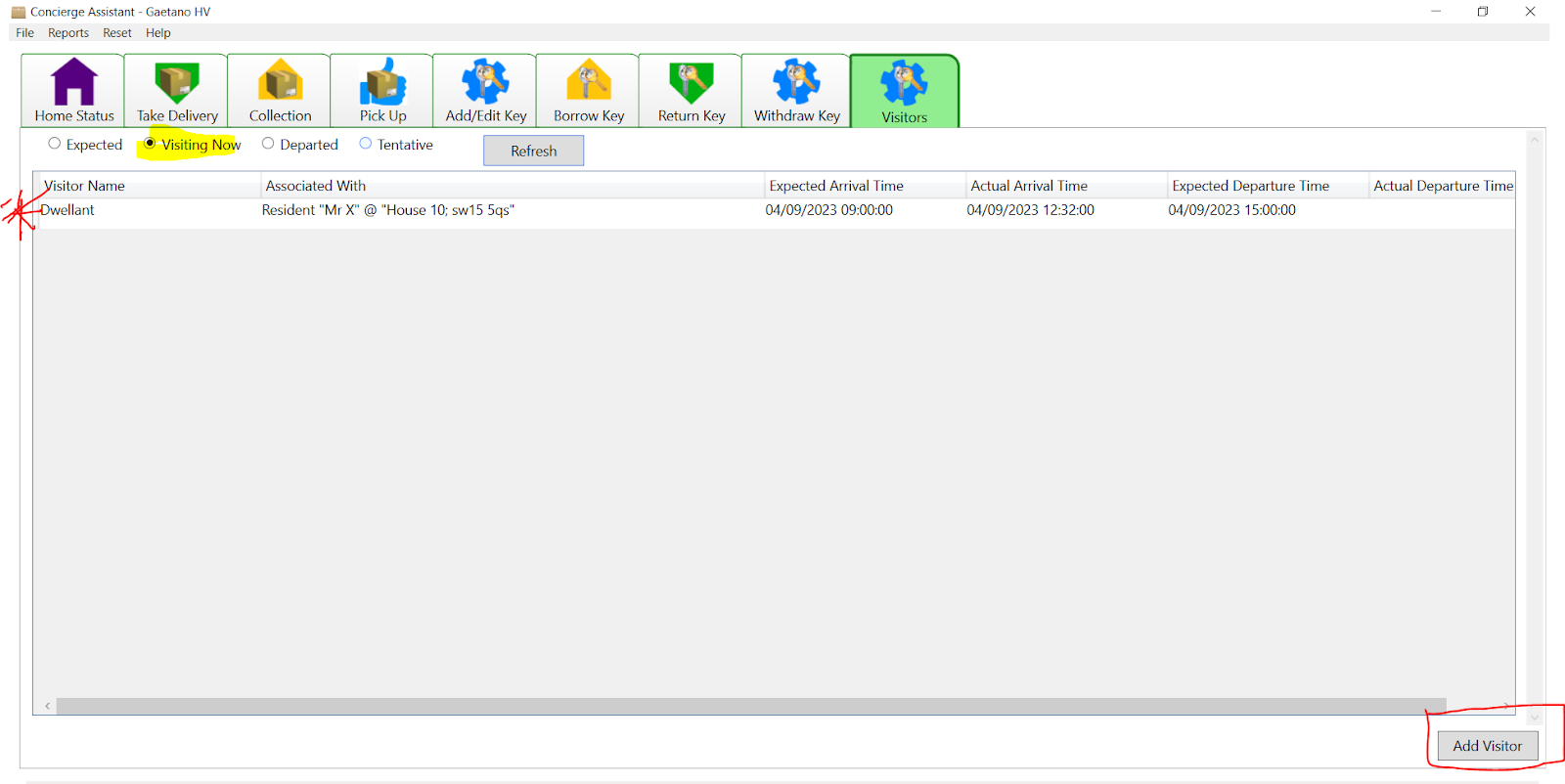Sort by Expected Departure Time column
Image resolution: width=1565 pixels, height=784 pixels.
tap(1268, 186)
